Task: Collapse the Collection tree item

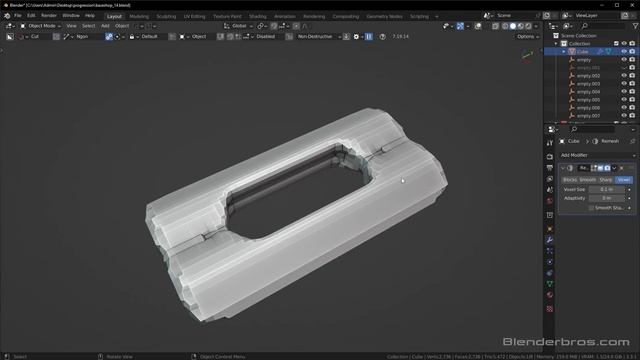Action: [556, 44]
